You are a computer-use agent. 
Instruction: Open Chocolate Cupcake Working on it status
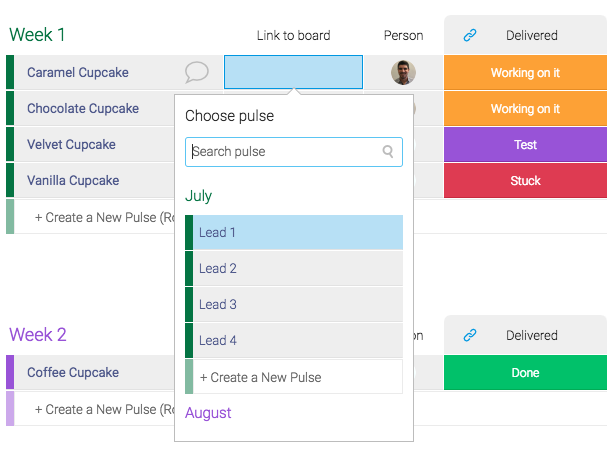click(x=525, y=108)
